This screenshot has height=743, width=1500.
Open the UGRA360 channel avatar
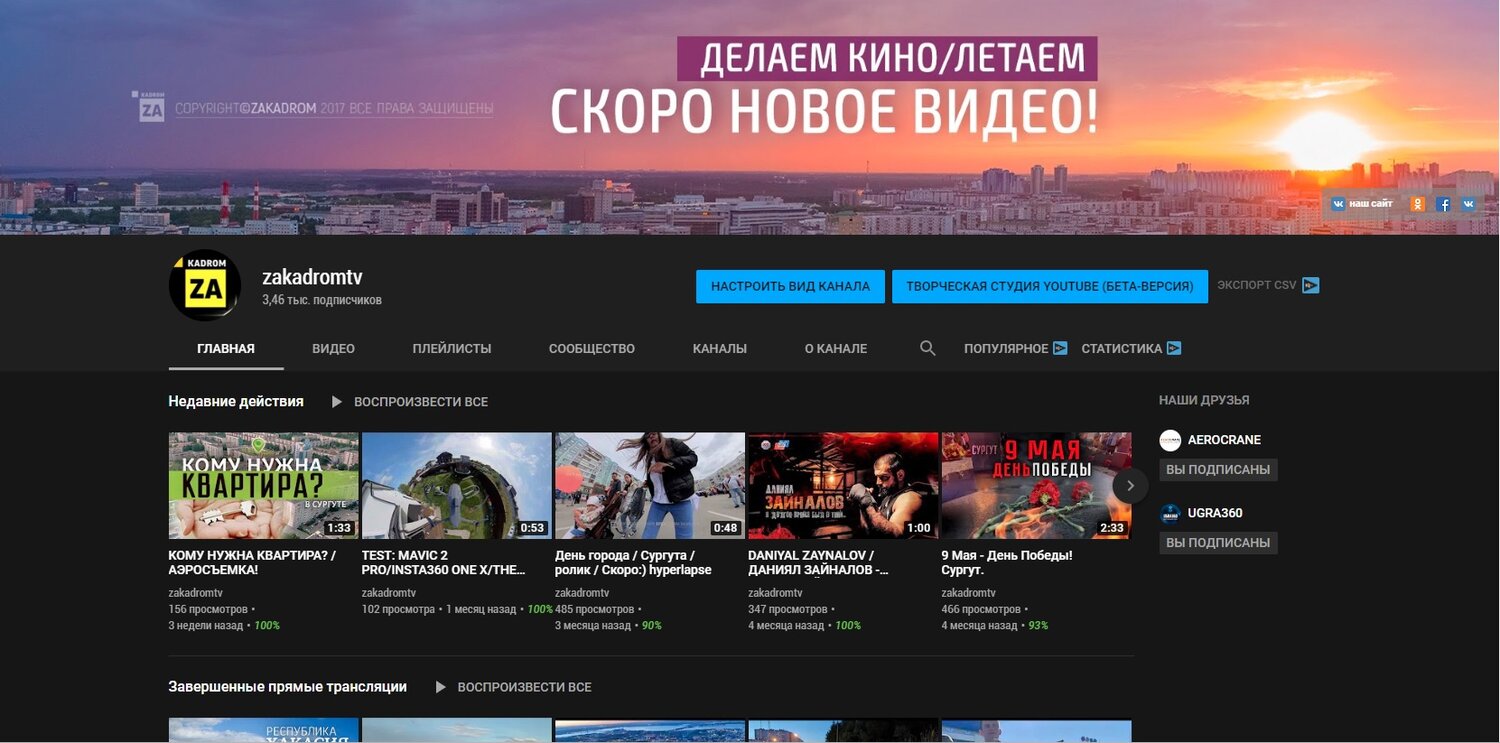[1170, 513]
